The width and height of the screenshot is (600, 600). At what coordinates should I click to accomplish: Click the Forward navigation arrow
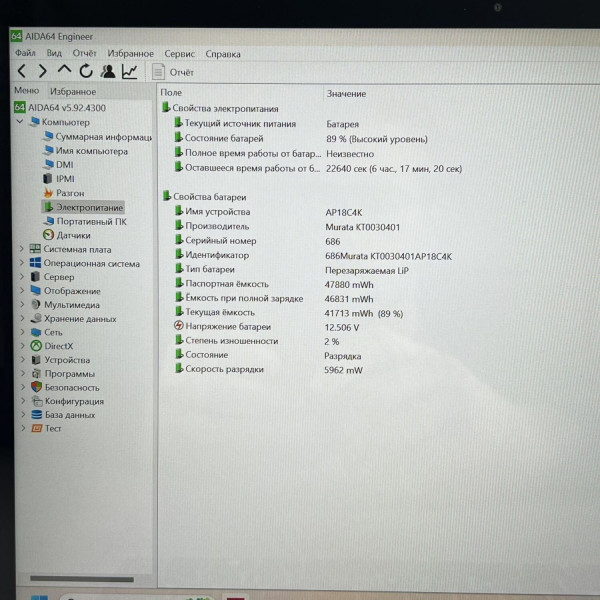click(43, 71)
